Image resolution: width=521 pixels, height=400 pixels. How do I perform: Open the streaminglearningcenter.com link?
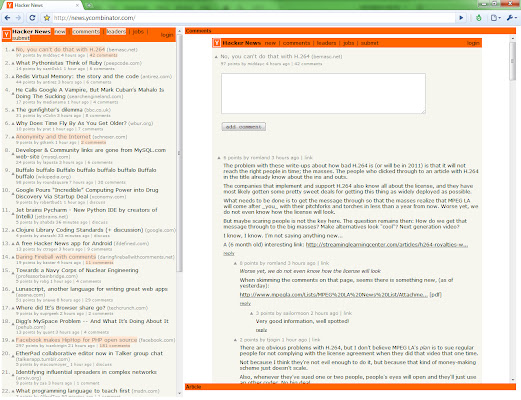pyautogui.click(x=387, y=245)
